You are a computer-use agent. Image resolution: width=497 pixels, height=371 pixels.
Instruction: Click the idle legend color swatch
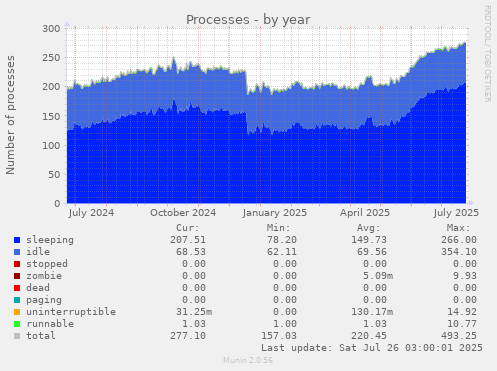(x=17, y=252)
